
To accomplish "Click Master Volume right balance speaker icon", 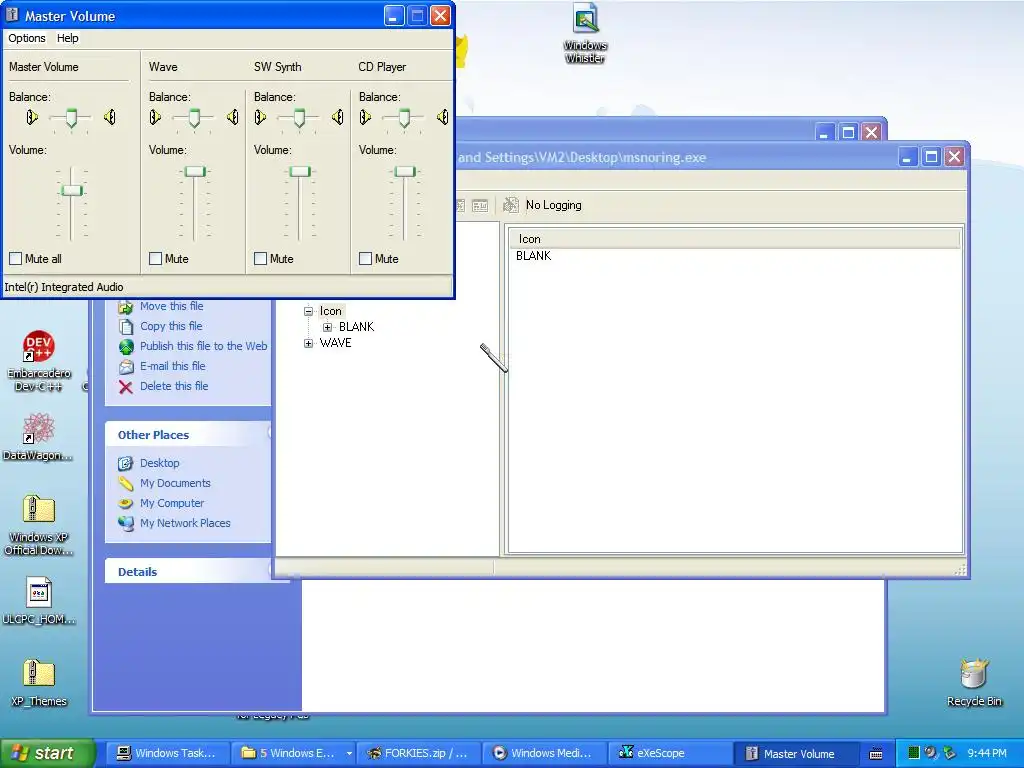I will (110, 118).
